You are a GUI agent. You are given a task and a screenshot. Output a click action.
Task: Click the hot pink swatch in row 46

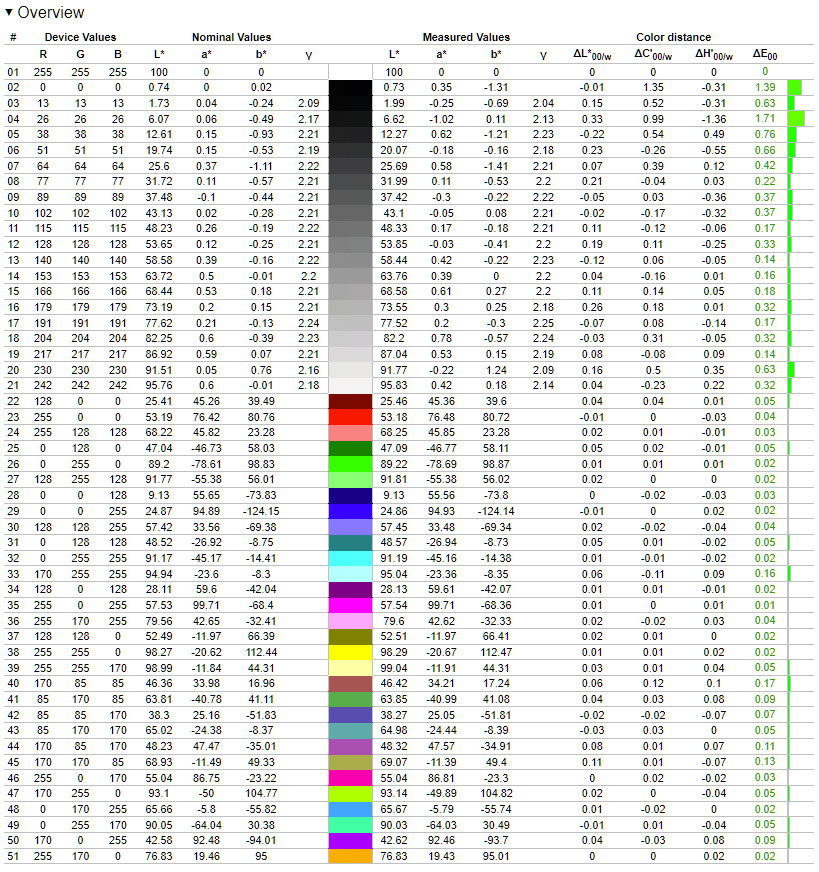click(x=350, y=778)
